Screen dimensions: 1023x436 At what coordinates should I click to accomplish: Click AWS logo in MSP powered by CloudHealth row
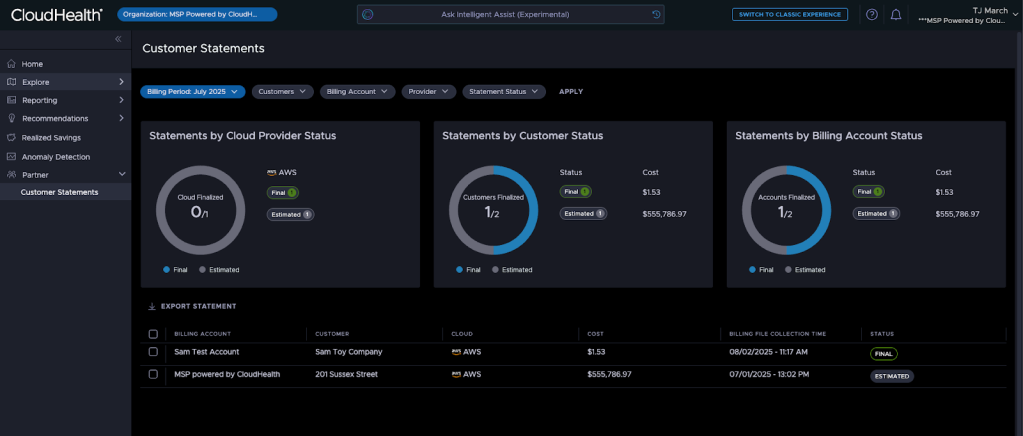456,375
